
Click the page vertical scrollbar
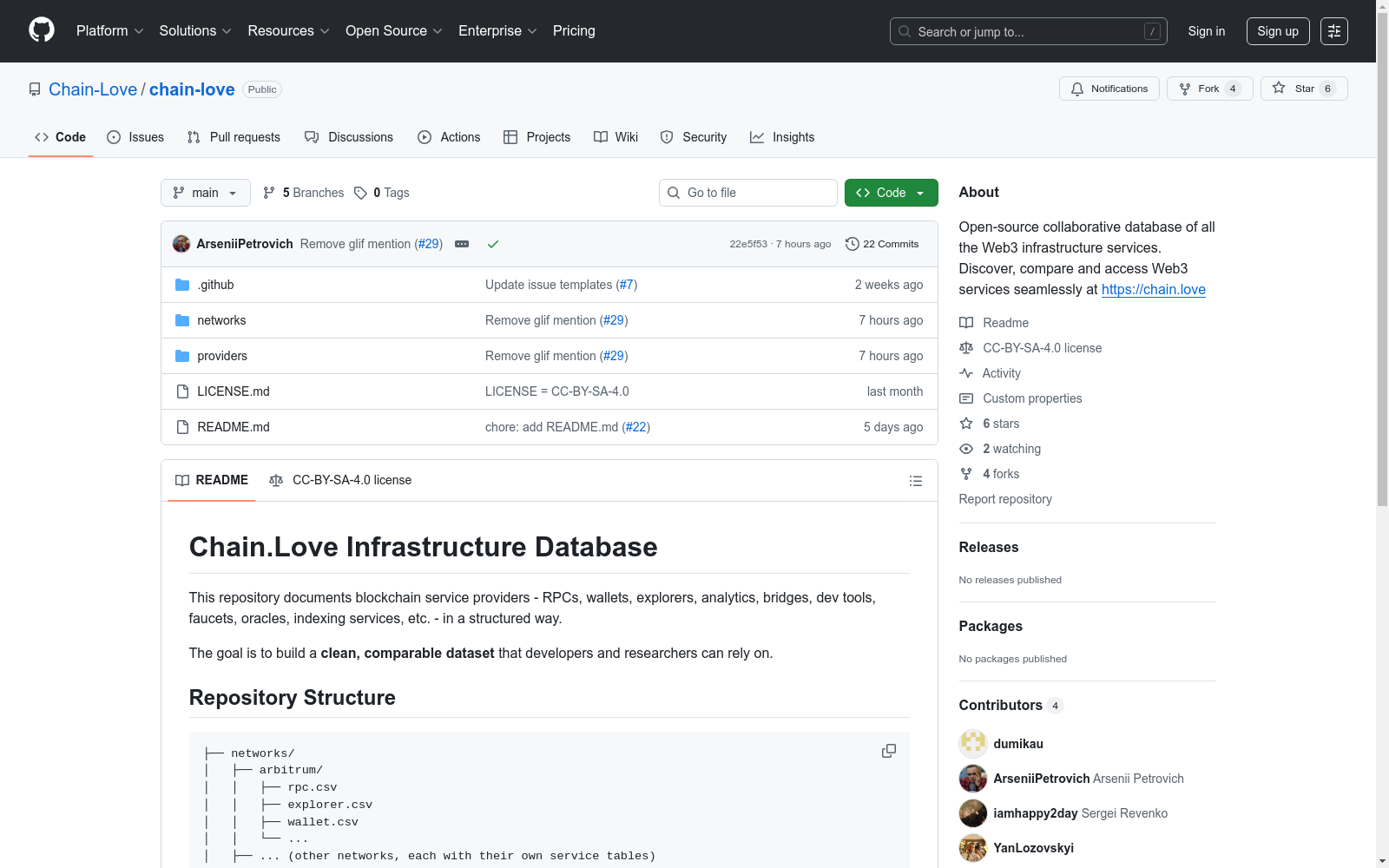coord(1382,260)
